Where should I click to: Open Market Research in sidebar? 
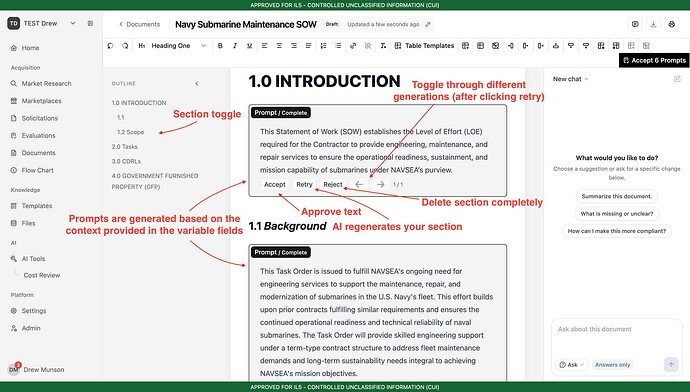[46, 84]
